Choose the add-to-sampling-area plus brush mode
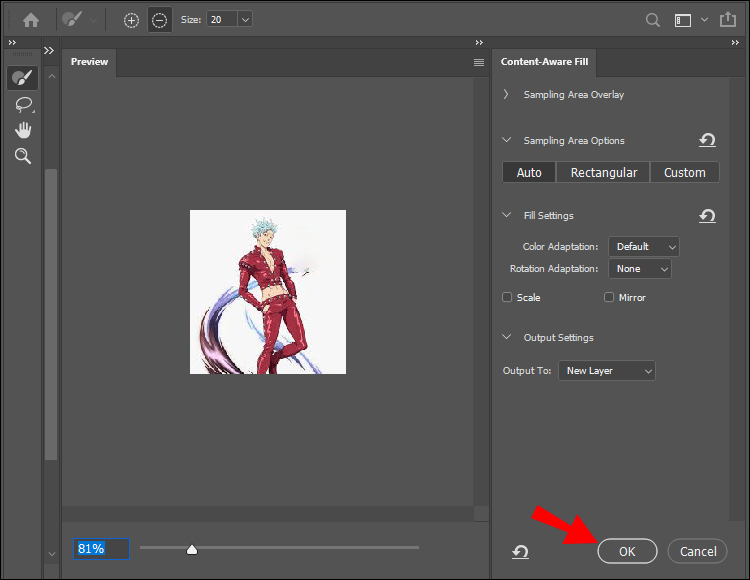750x580 pixels. point(131,19)
